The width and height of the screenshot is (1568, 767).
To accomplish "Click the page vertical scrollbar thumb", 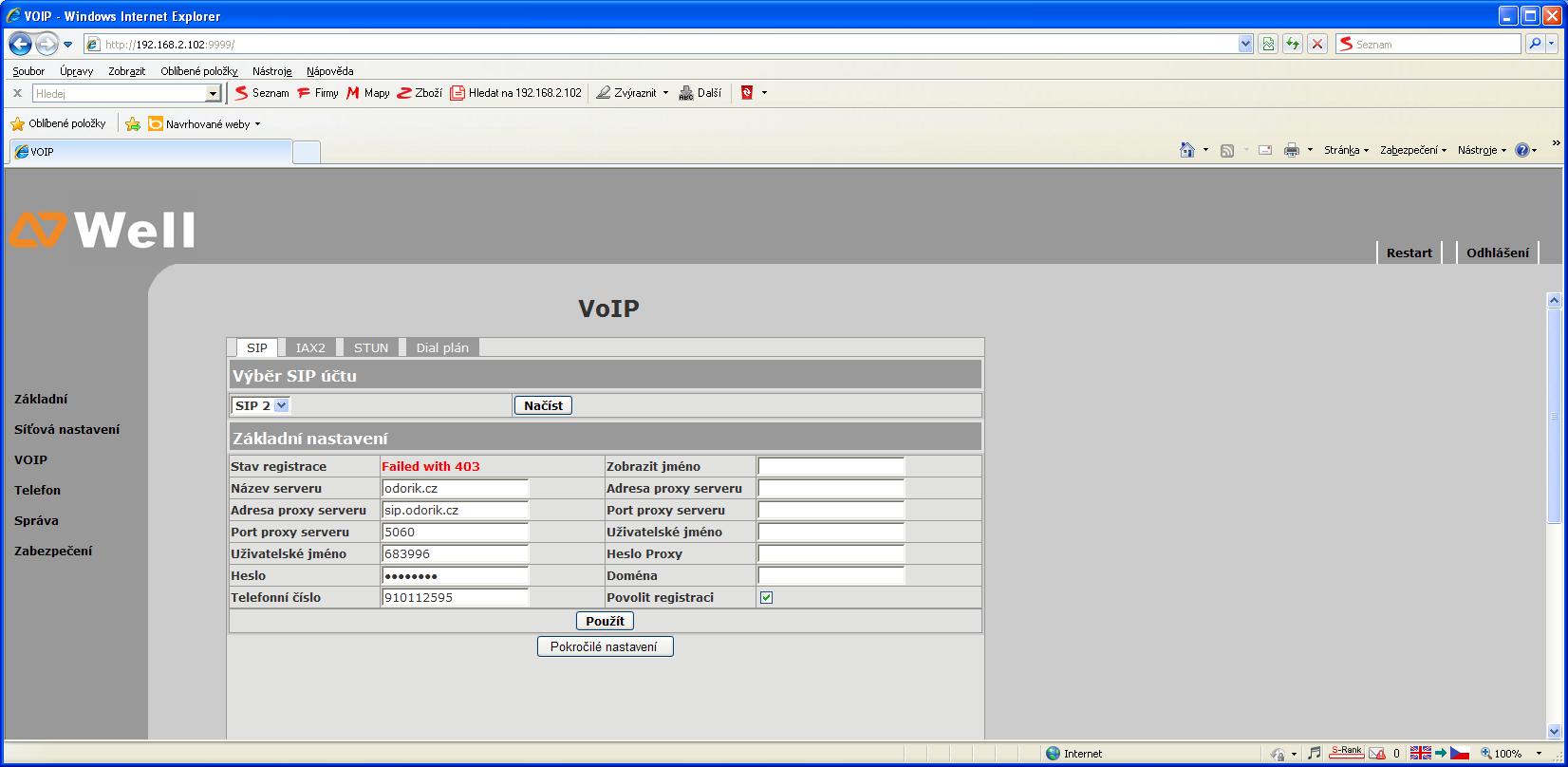I will (x=1554, y=416).
